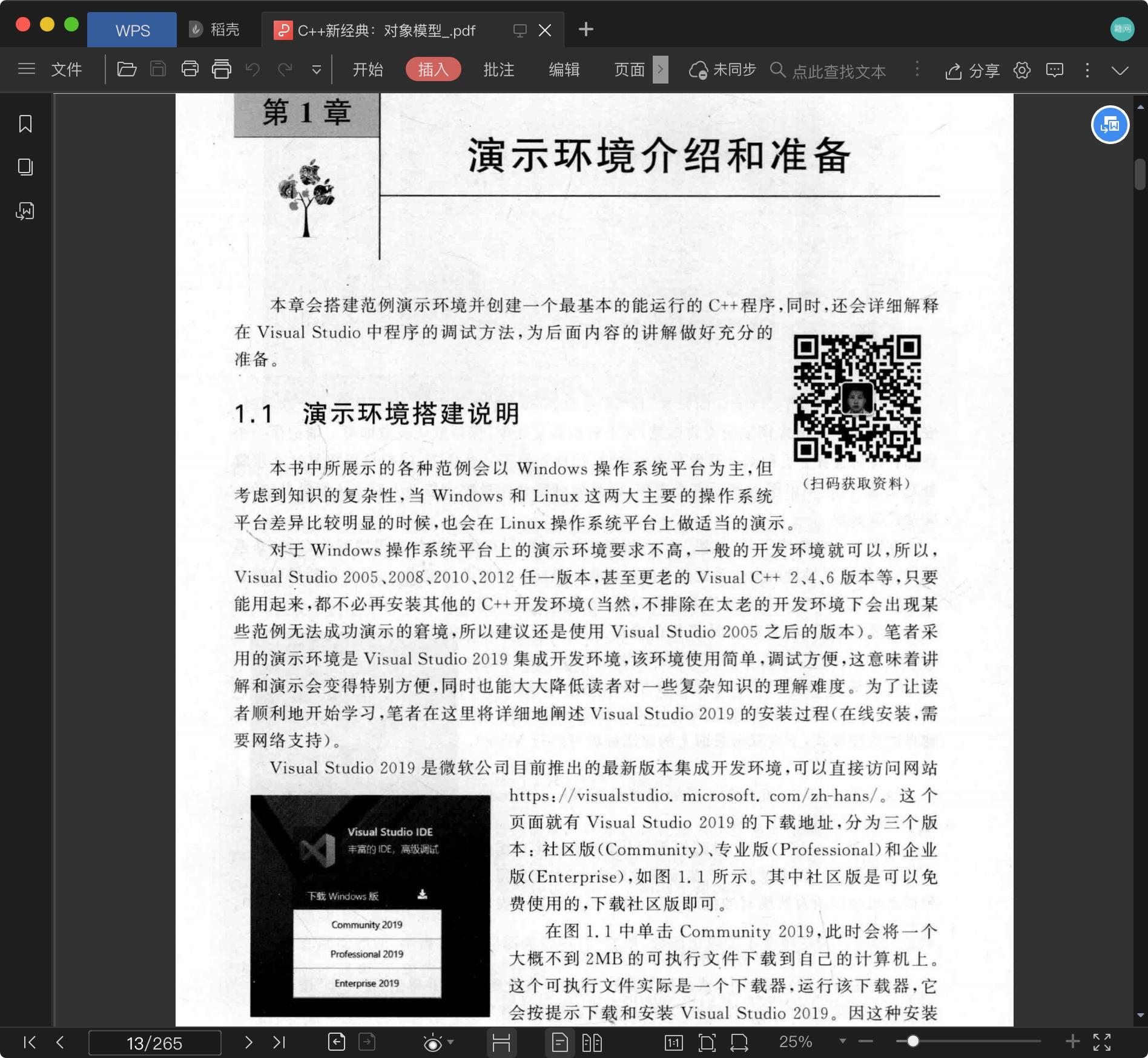The width and height of the screenshot is (1148, 1058).
Task: Click the zoom in plus button
Action: (x=1072, y=1041)
